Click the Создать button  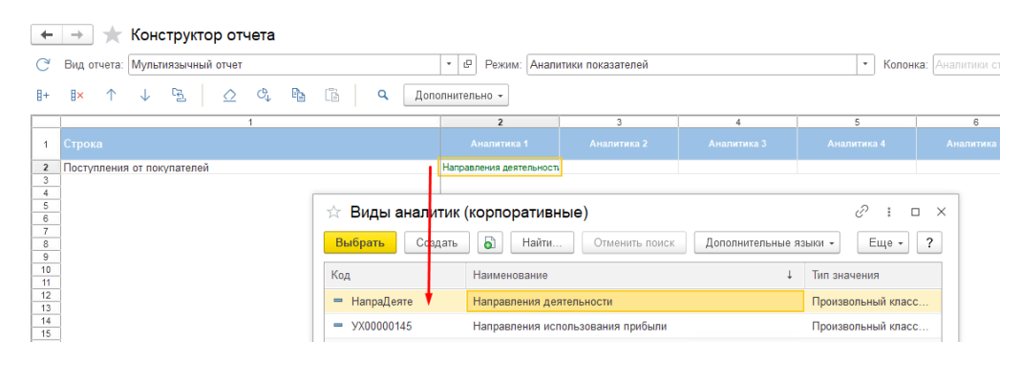(437, 243)
